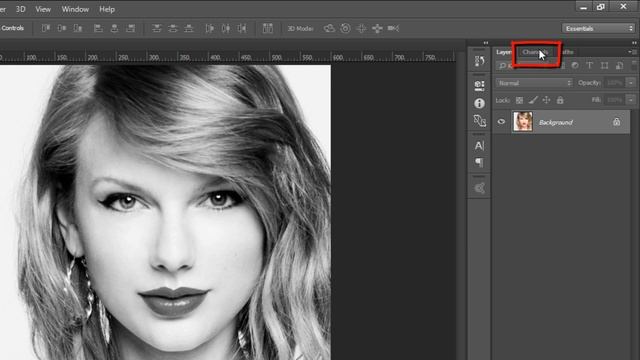Viewport: 640px width, 360px height.
Task: Toggle Background layer visibility eye
Action: coord(501,122)
